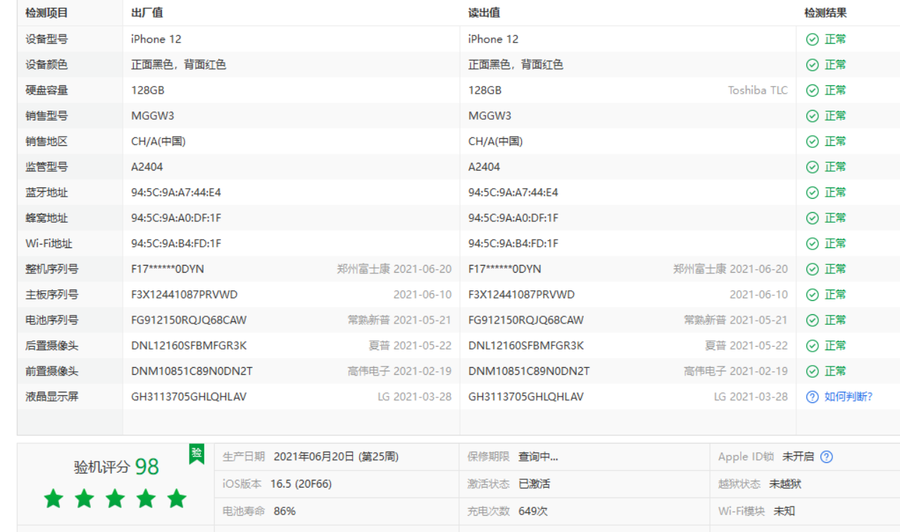Click the Toshiba TLC label
900x532 pixels.
point(758,90)
